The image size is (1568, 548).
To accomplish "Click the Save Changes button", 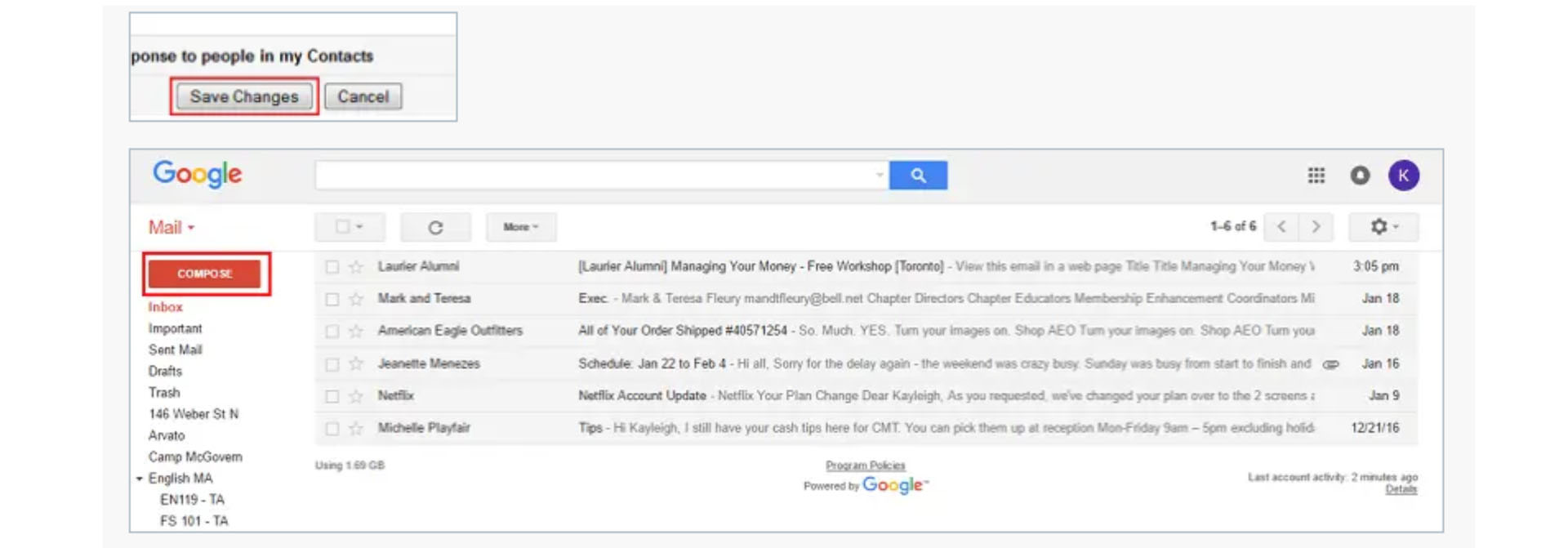I will [x=244, y=96].
